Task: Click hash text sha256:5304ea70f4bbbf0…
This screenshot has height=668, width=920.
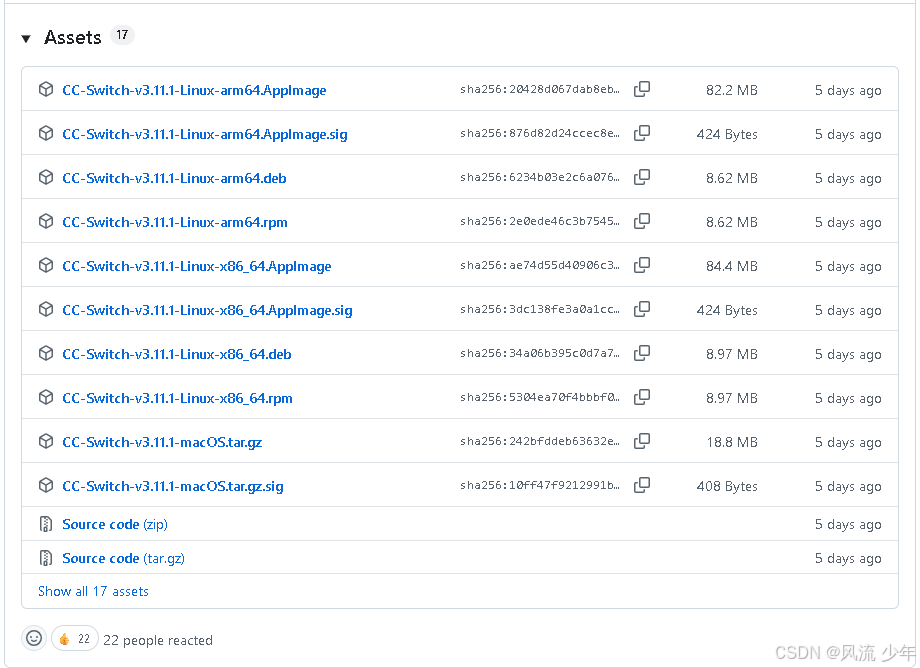Action: 540,397
